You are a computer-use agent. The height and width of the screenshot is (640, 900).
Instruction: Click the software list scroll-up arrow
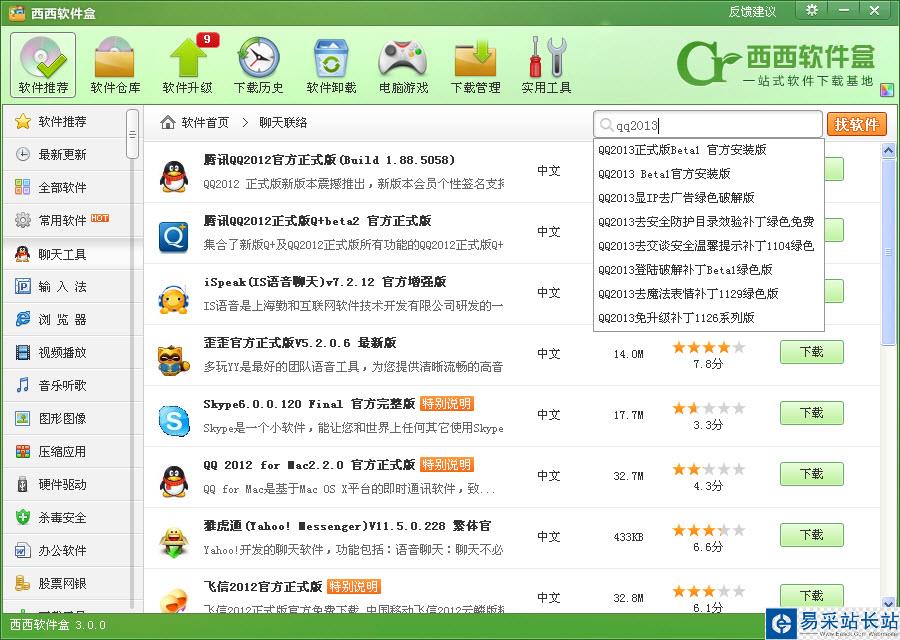888,150
